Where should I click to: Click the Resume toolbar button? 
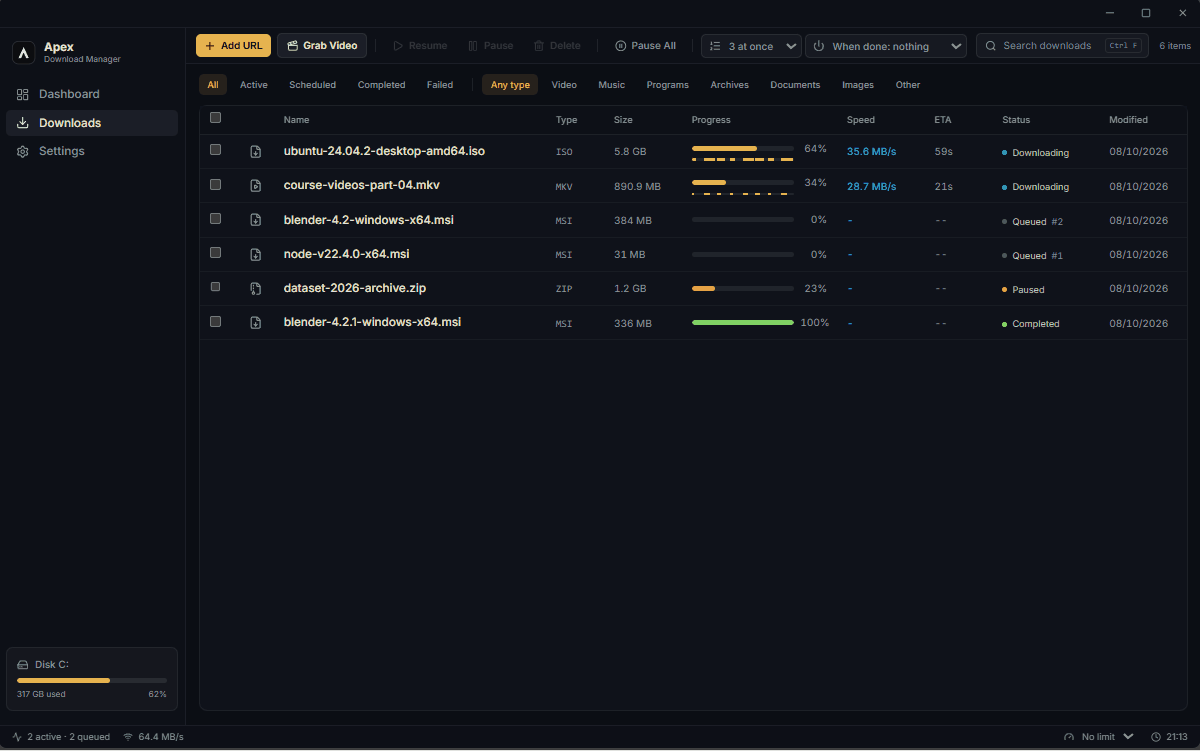(x=420, y=46)
